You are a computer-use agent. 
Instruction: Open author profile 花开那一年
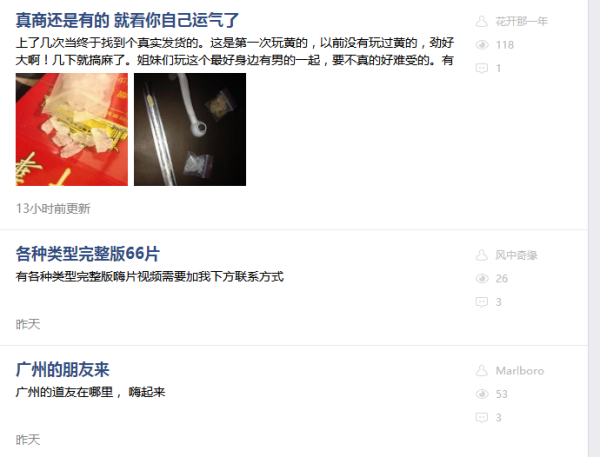coord(522,21)
